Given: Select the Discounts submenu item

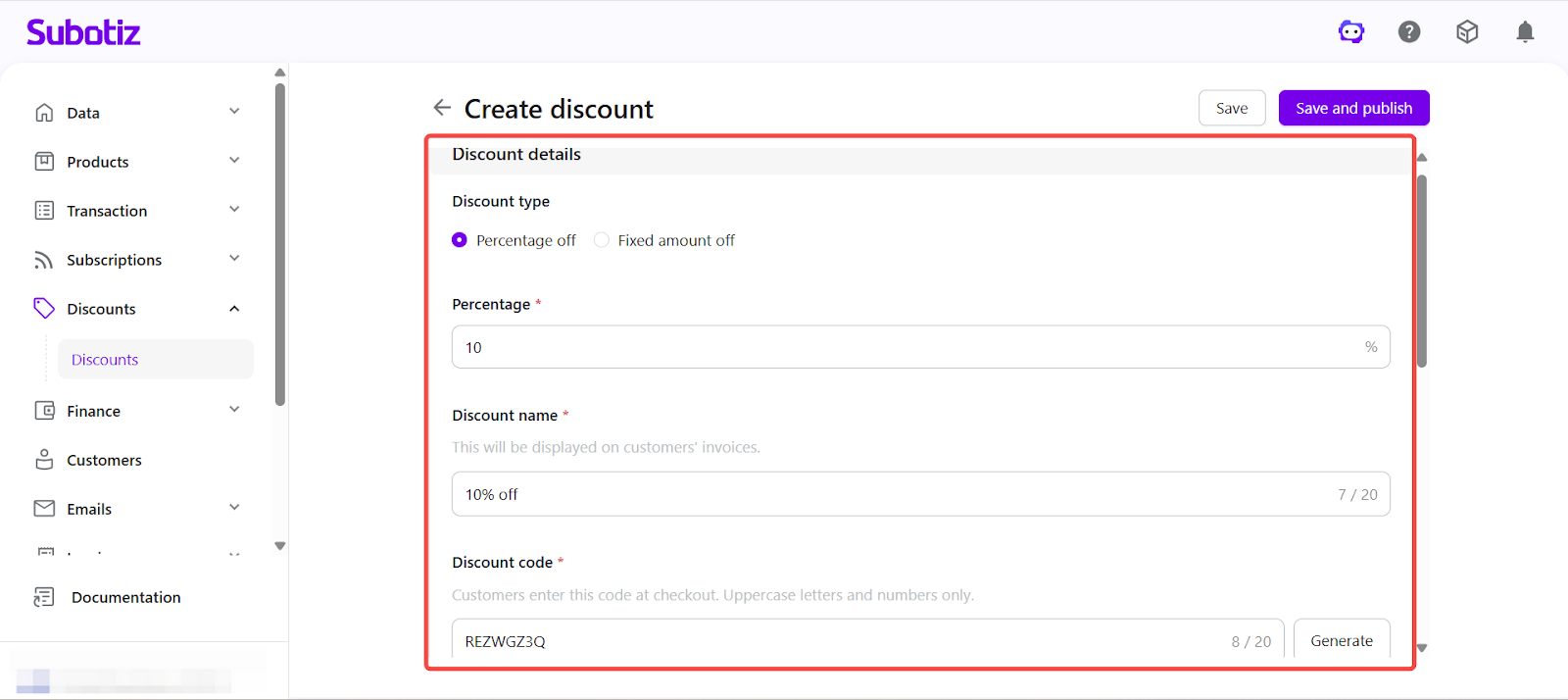Looking at the screenshot, I should [105, 360].
